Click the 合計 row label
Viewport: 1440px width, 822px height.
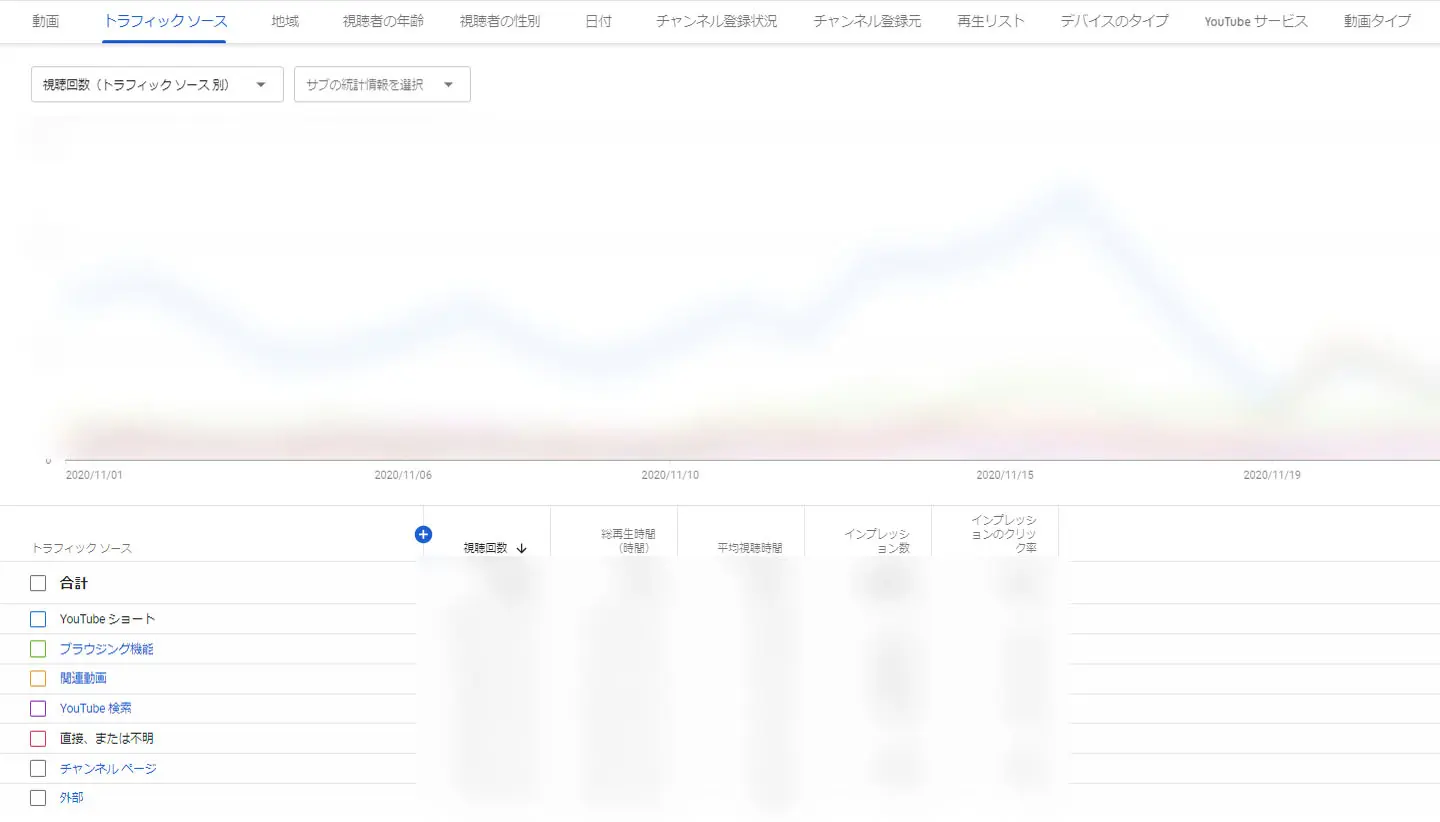[73, 583]
